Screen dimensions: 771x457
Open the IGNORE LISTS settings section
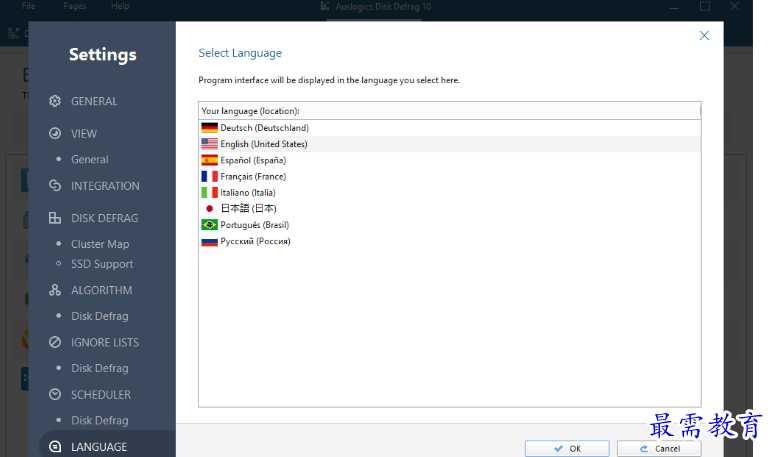tap(105, 342)
